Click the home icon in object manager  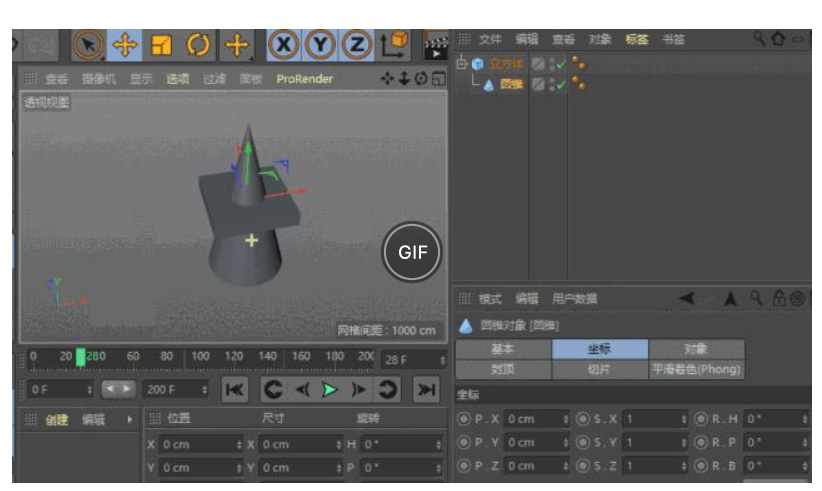click(778, 39)
